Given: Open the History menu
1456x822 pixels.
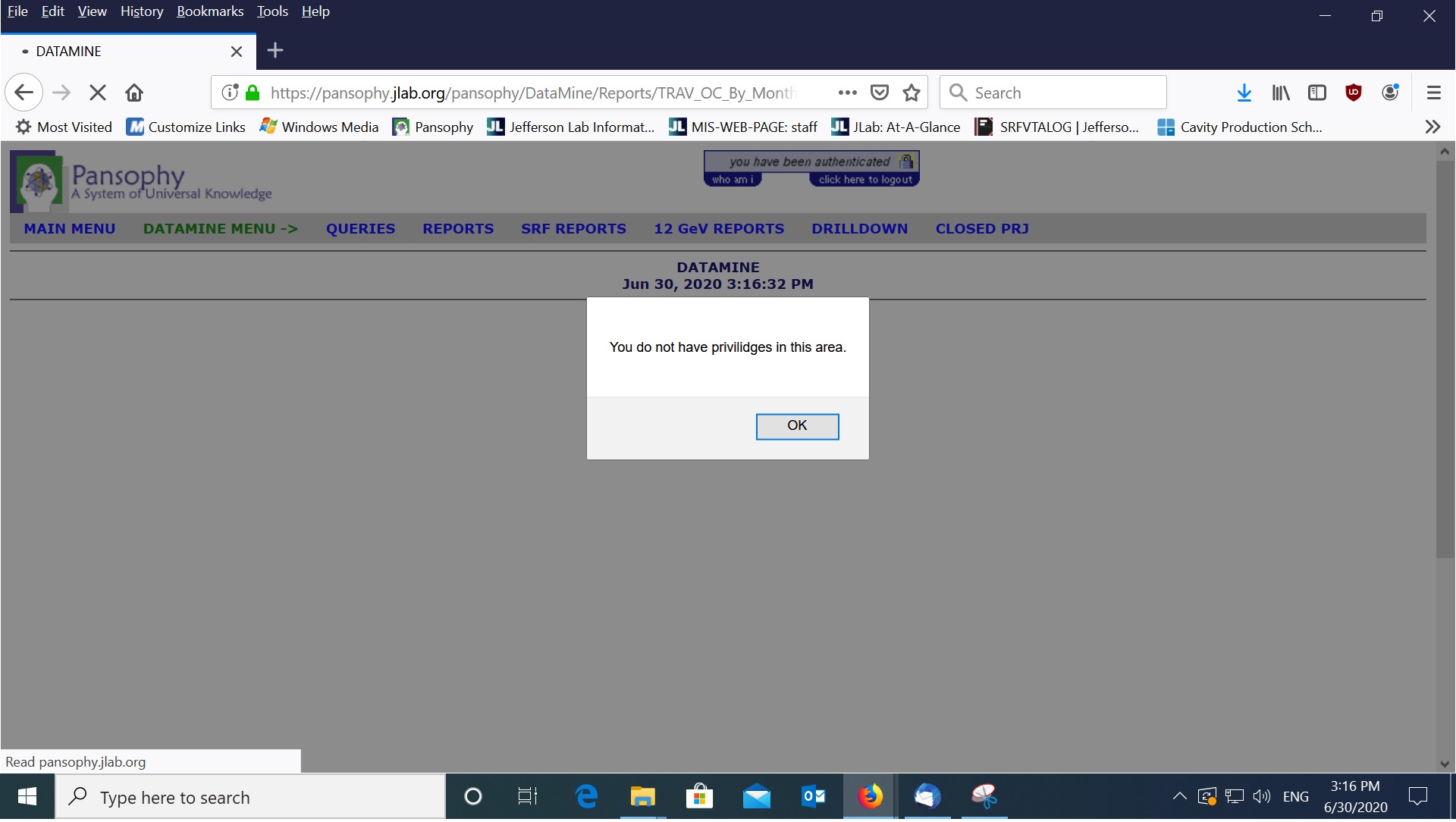Looking at the screenshot, I should (x=142, y=11).
